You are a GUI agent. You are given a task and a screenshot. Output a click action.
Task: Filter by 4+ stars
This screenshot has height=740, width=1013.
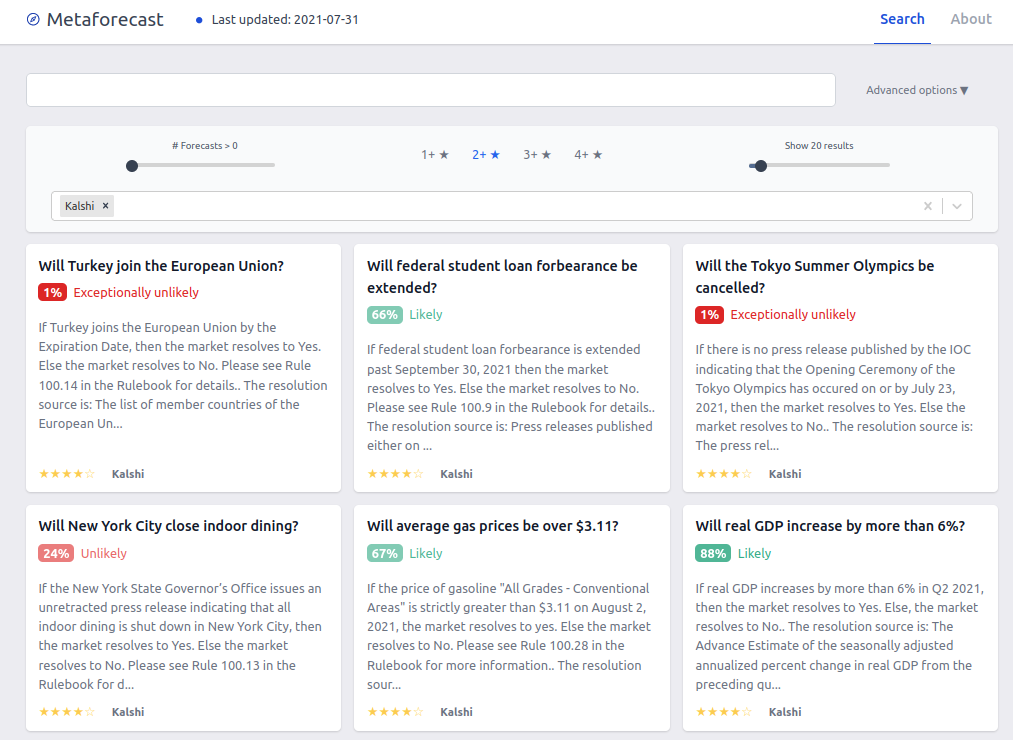[x=588, y=154]
